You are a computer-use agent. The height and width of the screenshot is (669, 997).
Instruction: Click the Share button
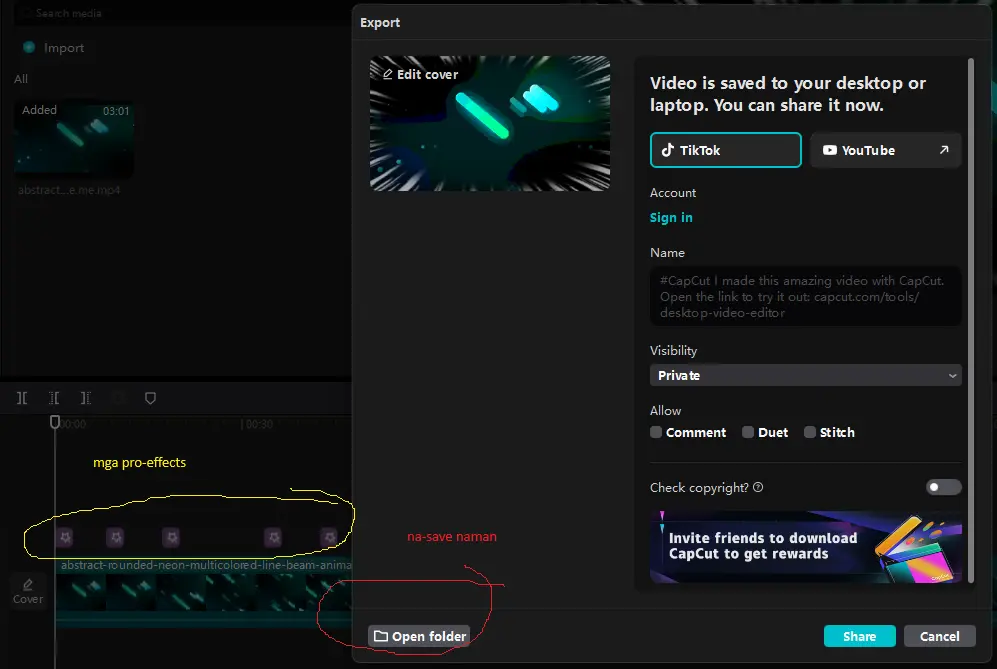coord(860,636)
